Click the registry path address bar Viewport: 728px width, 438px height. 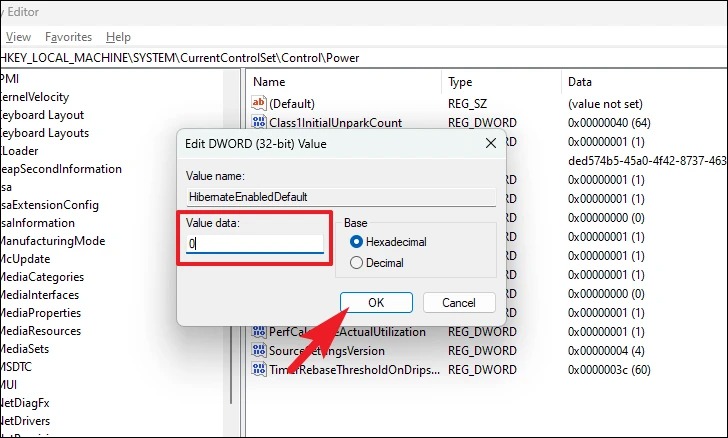pyautogui.click(x=364, y=58)
